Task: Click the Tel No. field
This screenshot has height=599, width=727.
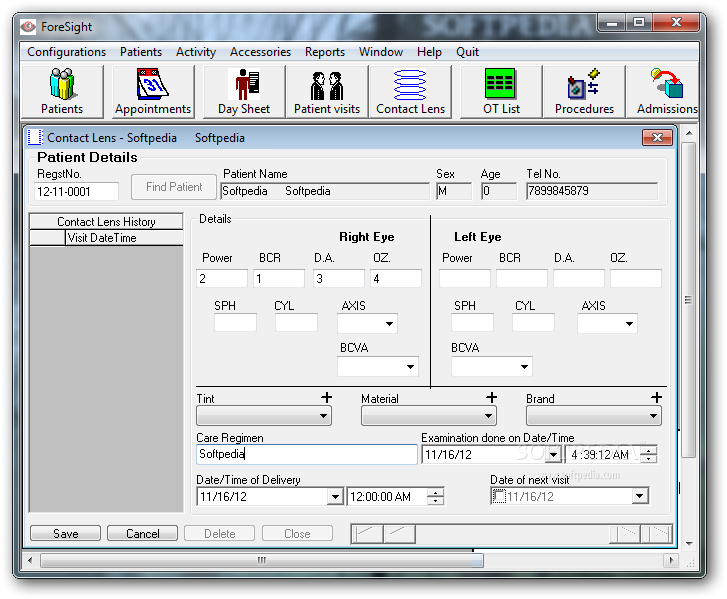Action: 592,191
